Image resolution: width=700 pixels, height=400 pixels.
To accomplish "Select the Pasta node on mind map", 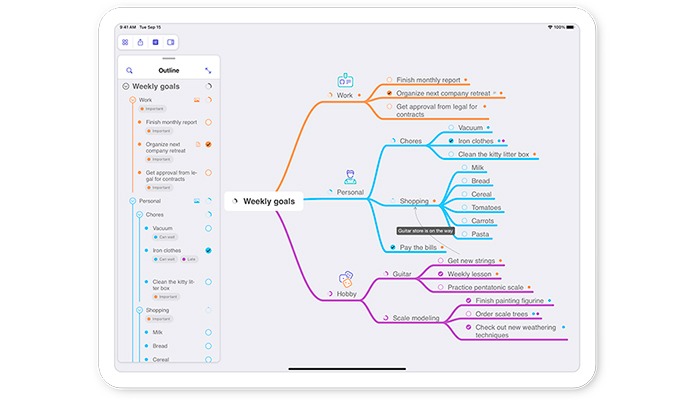I will 480,234.
